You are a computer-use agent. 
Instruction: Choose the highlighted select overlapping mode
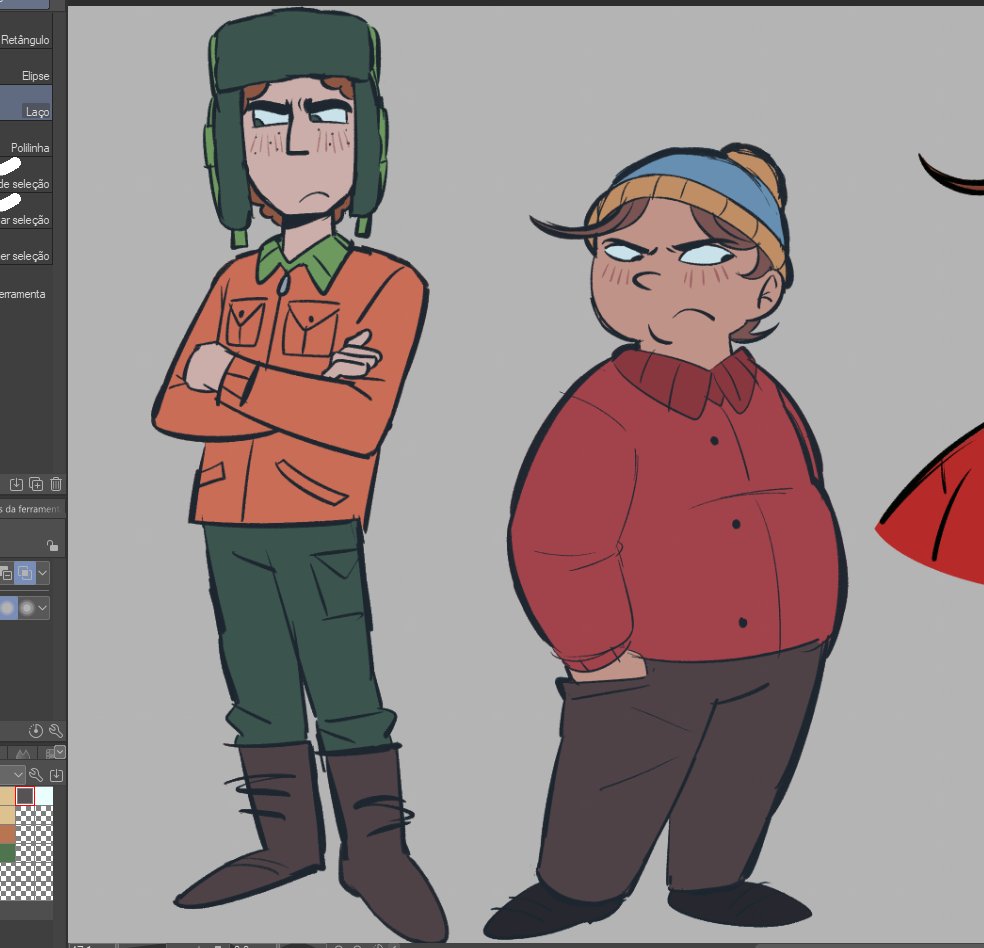pos(25,573)
